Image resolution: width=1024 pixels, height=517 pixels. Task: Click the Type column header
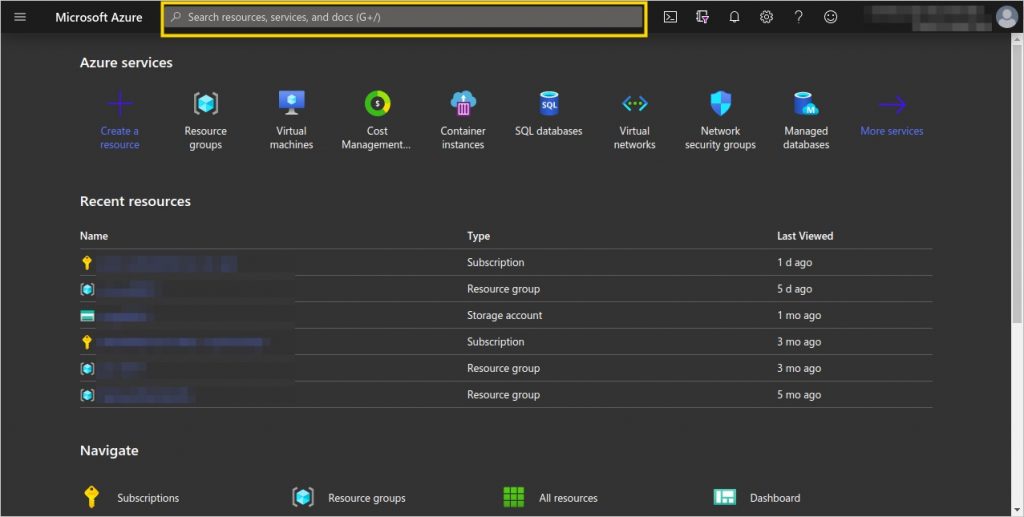pyautogui.click(x=478, y=236)
